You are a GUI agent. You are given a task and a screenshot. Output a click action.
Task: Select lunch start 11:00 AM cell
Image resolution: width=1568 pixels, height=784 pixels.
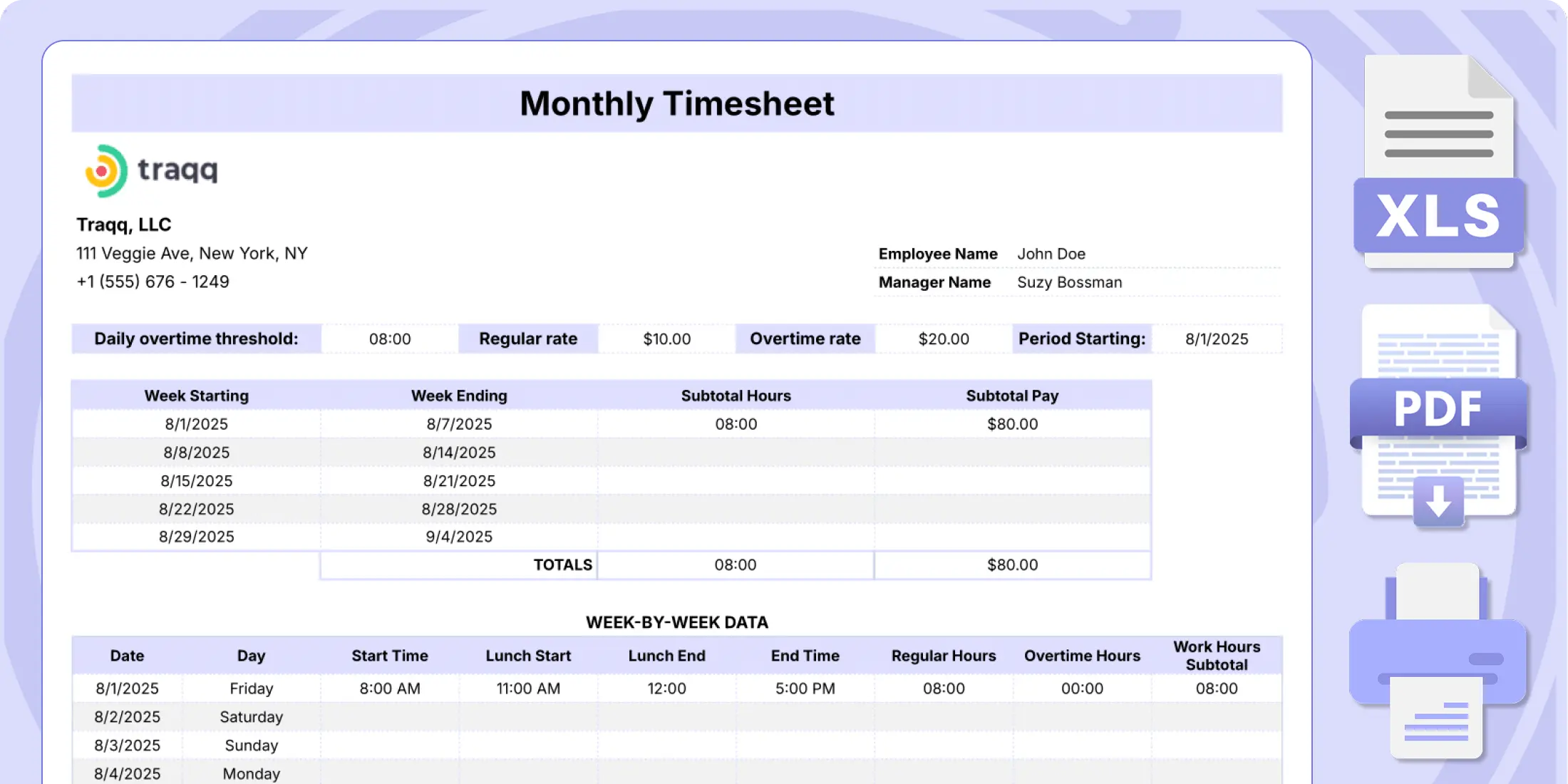coord(528,688)
